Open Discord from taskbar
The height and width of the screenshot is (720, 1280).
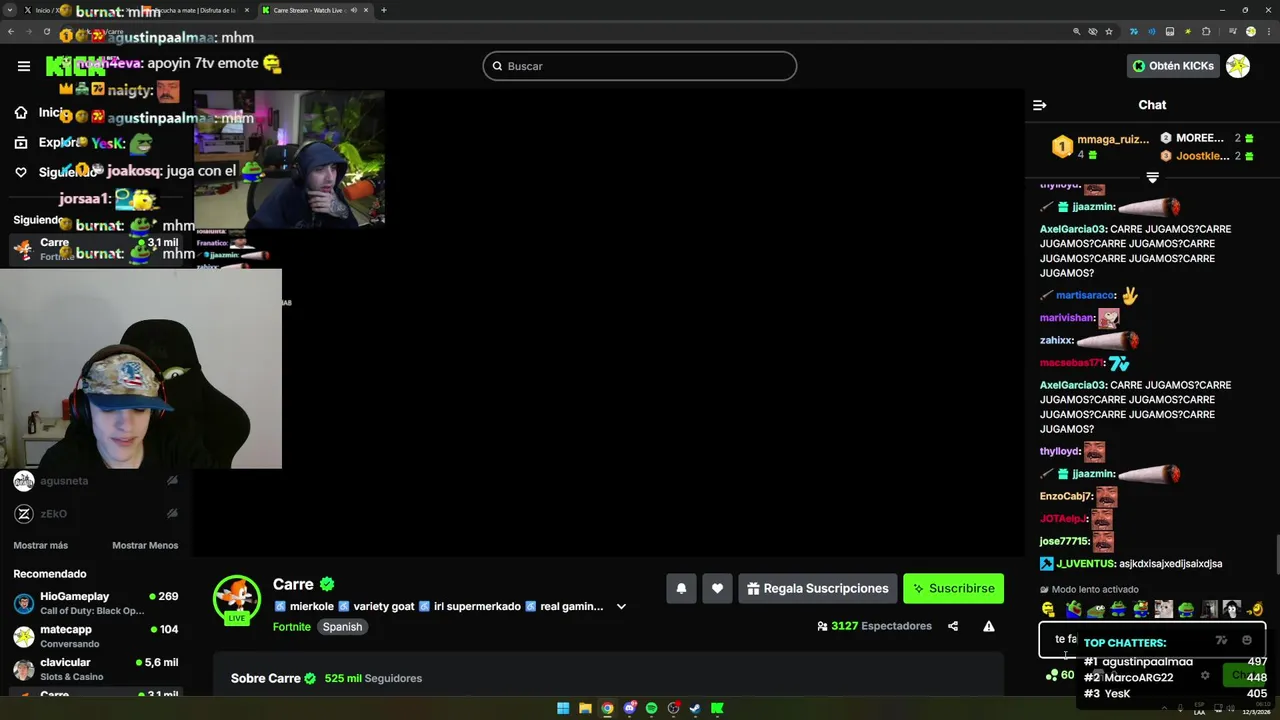tap(629, 709)
